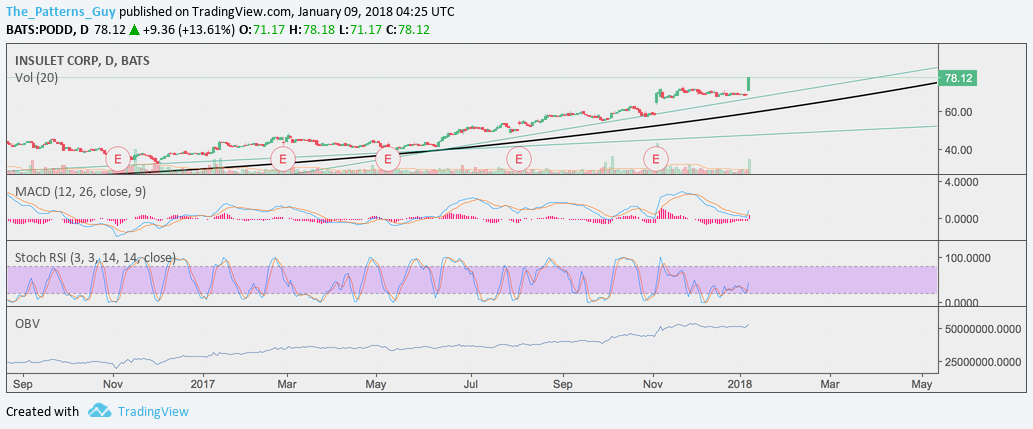Image resolution: width=1033 pixels, height=429 pixels.
Task: Click the first Sep label on time axis
Action: pos(22,382)
